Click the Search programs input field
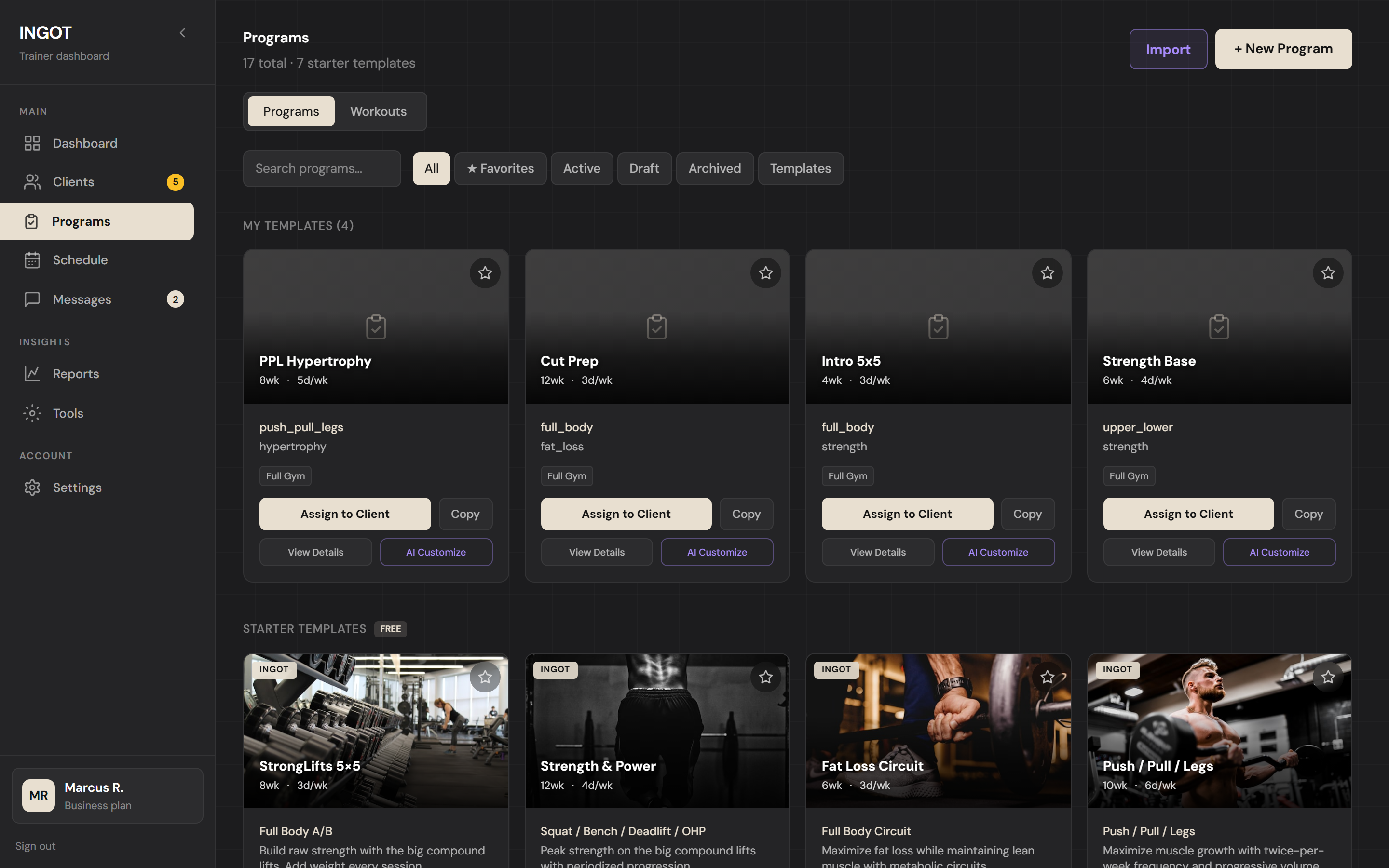This screenshot has width=1389, height=868. [x=322, y=168]
